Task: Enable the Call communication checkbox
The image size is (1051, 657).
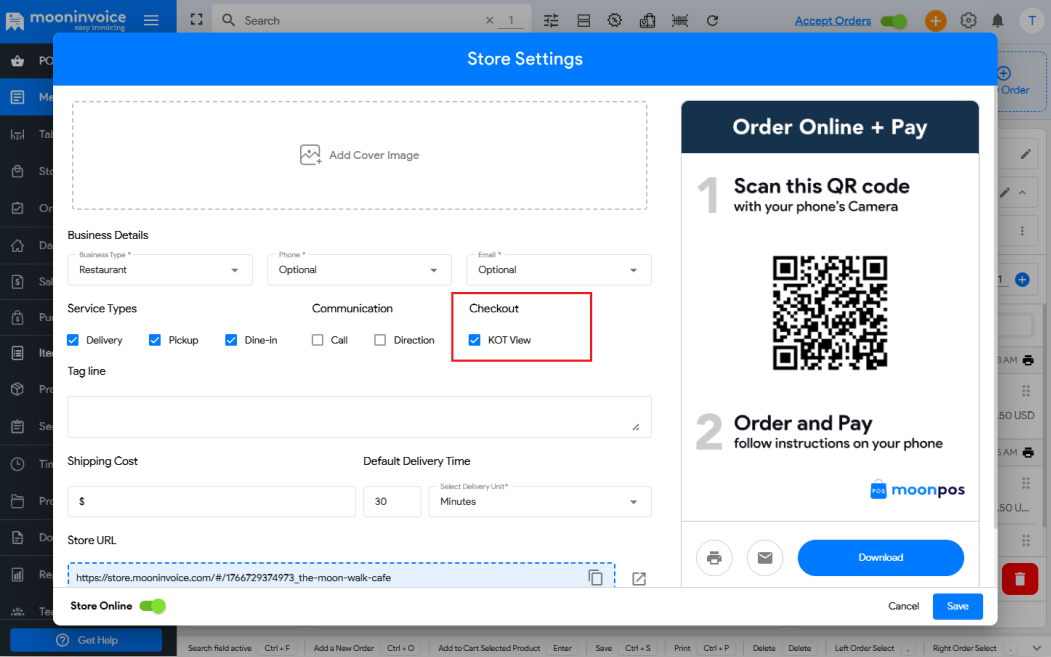Action: pyautogui.click(x=317, y=340)
